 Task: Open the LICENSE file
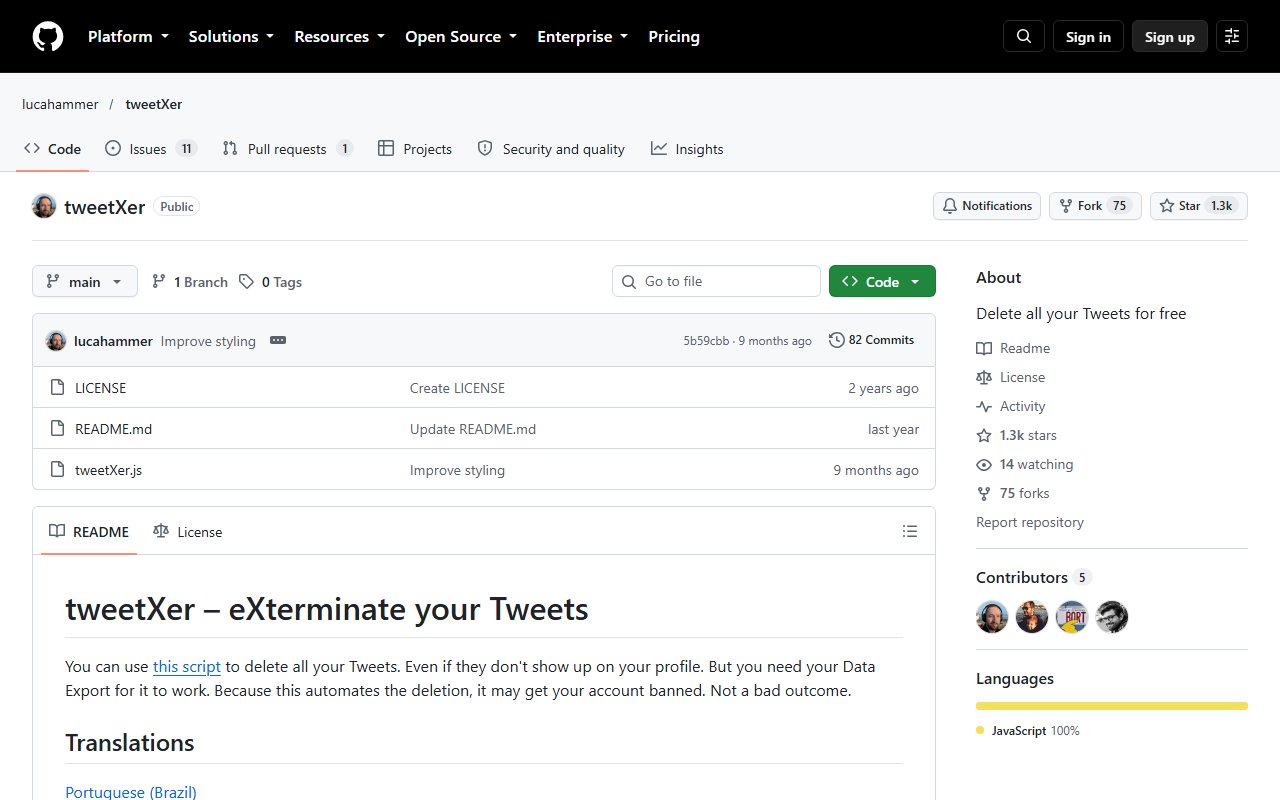[x=100, y=388]
